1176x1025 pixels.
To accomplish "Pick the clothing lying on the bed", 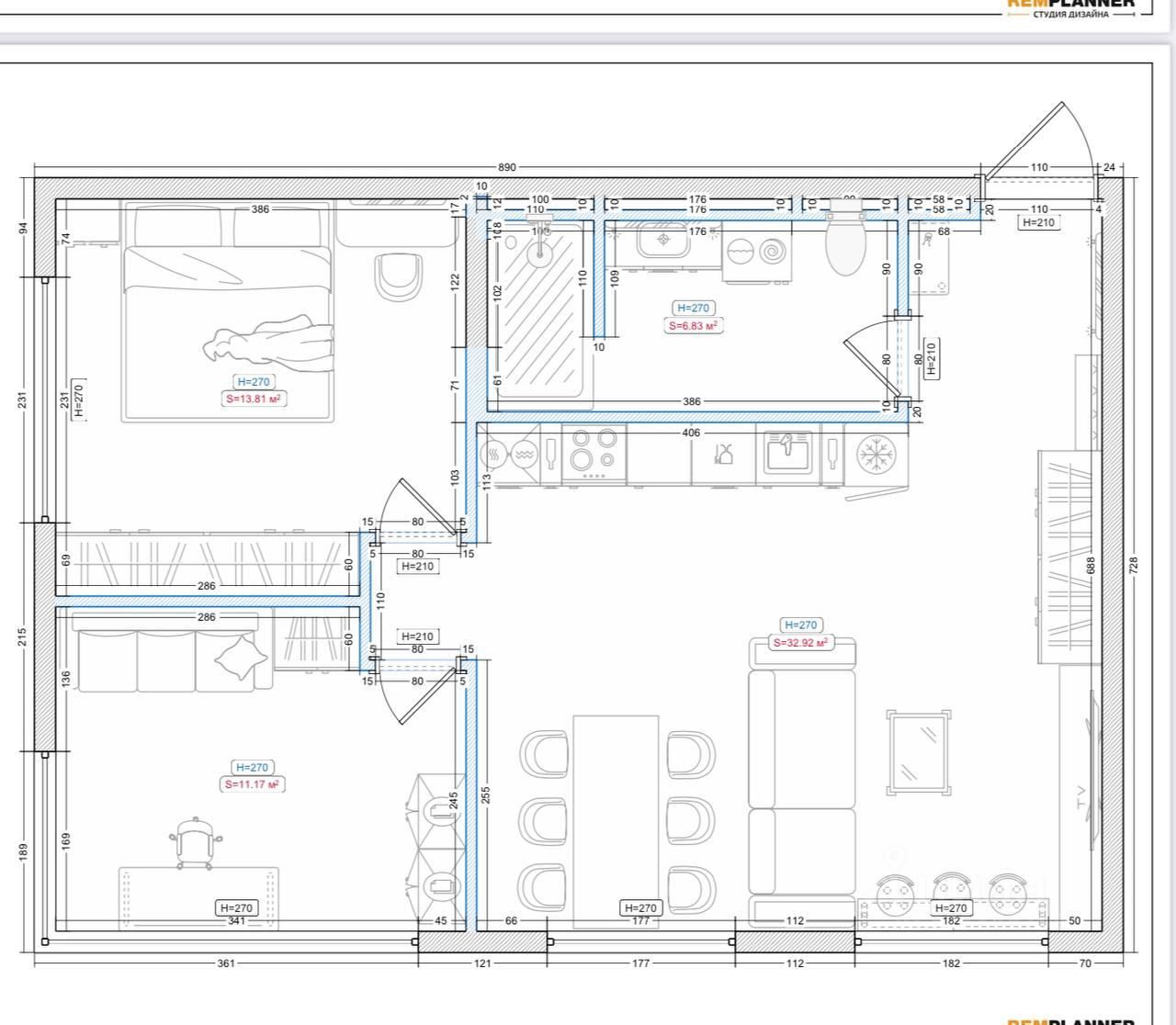I will pyautogui.click(x=268, y=344).
